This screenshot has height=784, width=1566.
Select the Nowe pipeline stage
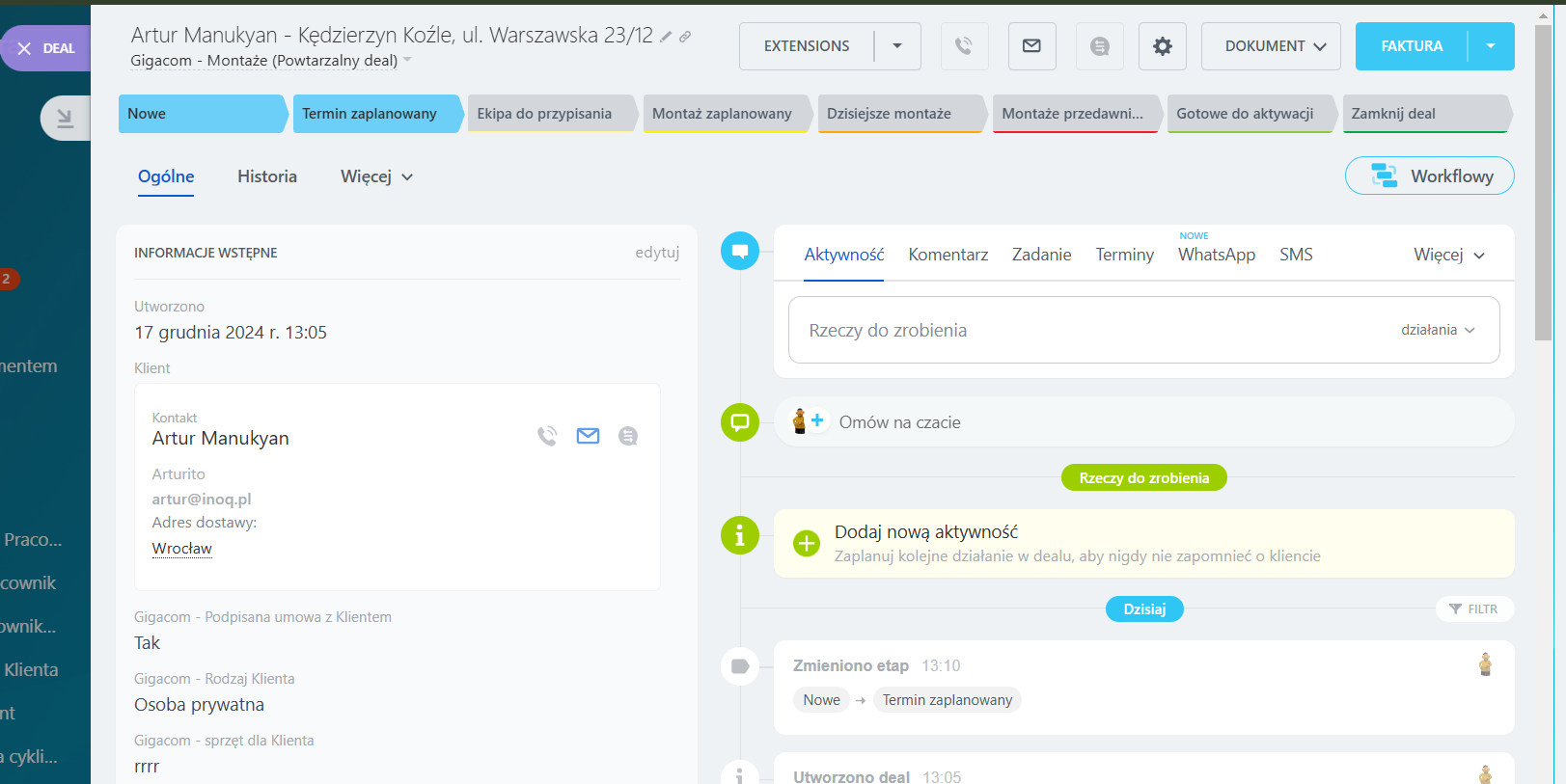tap(203, 114)
